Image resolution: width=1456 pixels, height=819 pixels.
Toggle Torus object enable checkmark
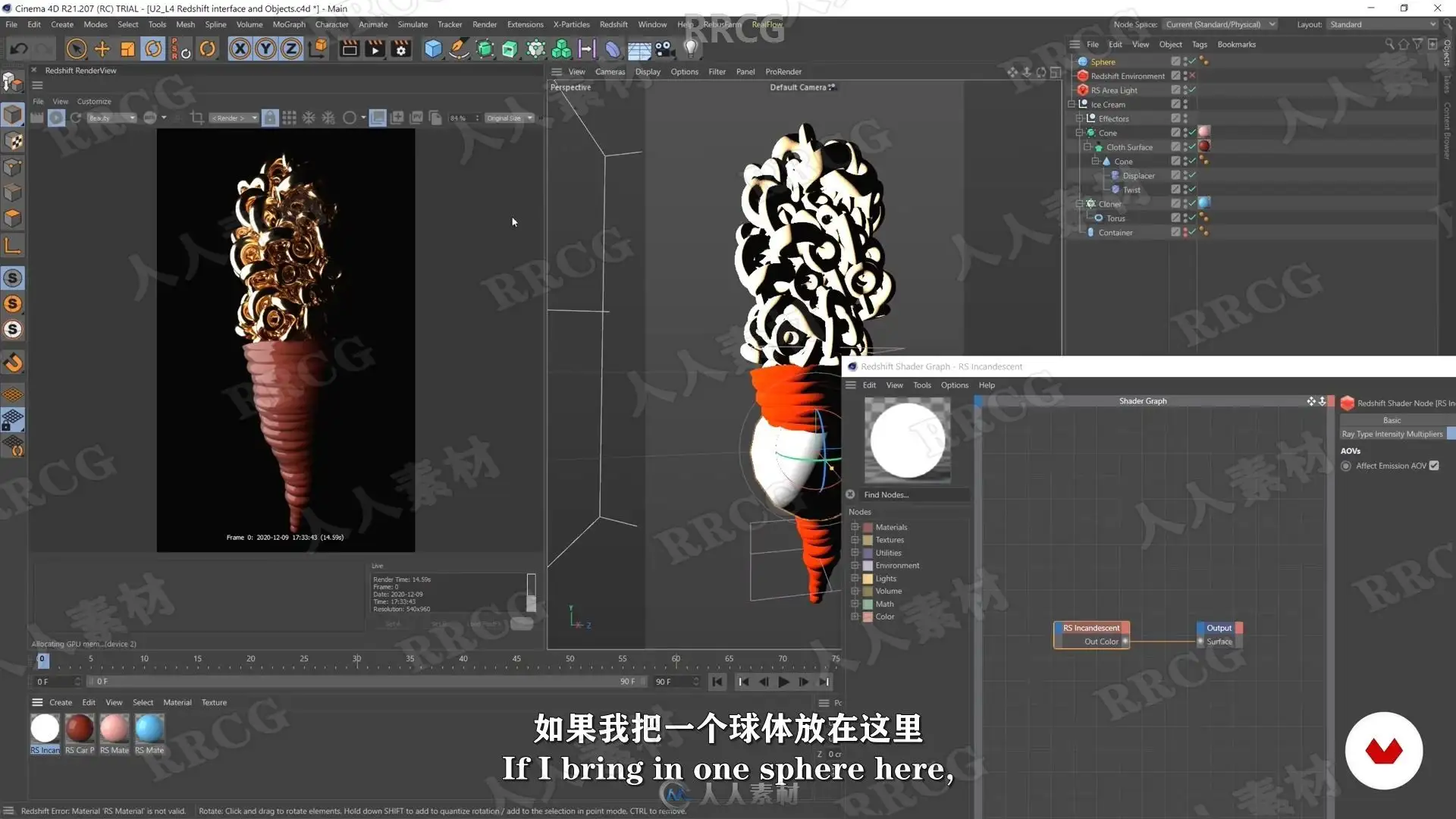[x=1192, y=218]
